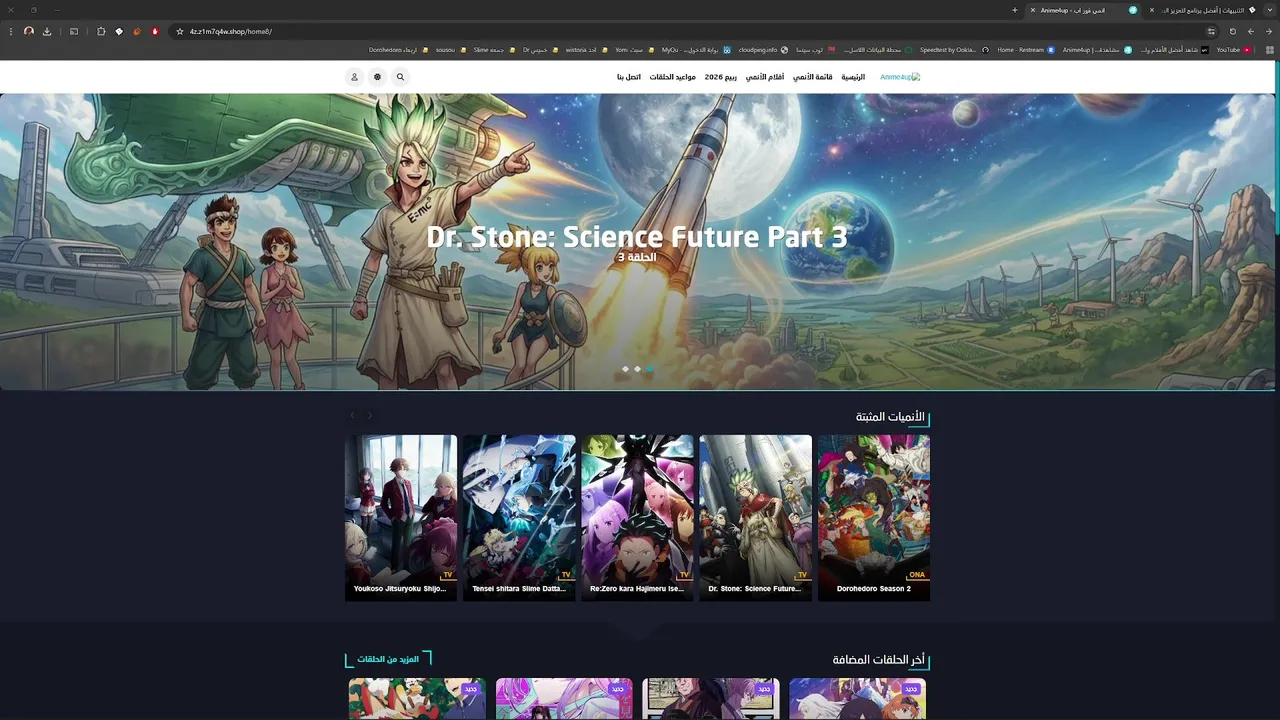This screenshot has width=1280, height=720.
Task: Click the white diamond extension icon
Action: click(119, 31)
